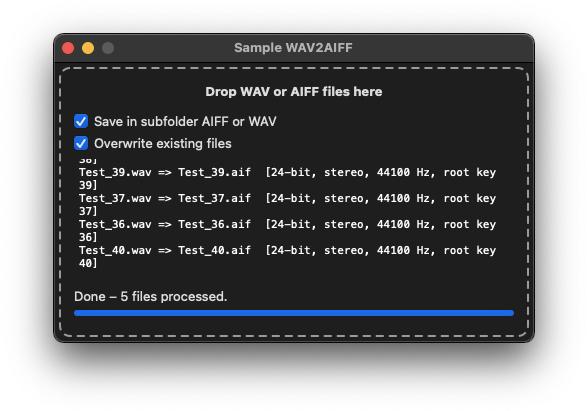588x411 pixels.
Task: Click the Test_39.aif output filename
Action: (214, 172)
